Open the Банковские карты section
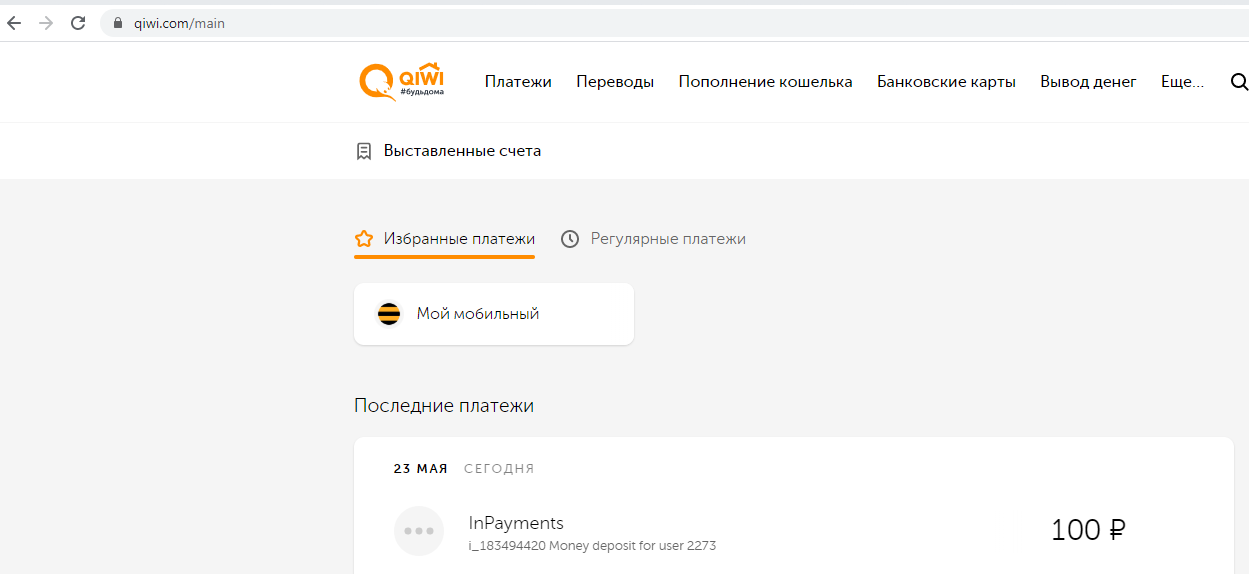The image size is (1249, 574). (x=946, y=82)
